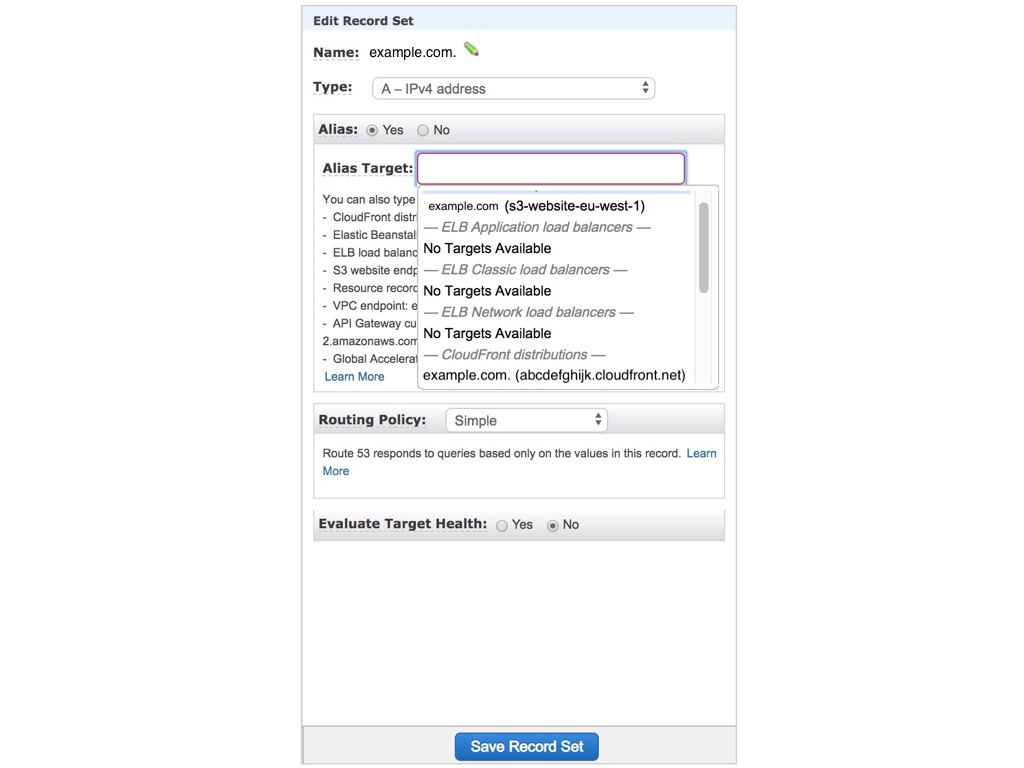Set Evaluate Target Health to Yes
This screenshot has height=768, width=1024.
point(502,526)
